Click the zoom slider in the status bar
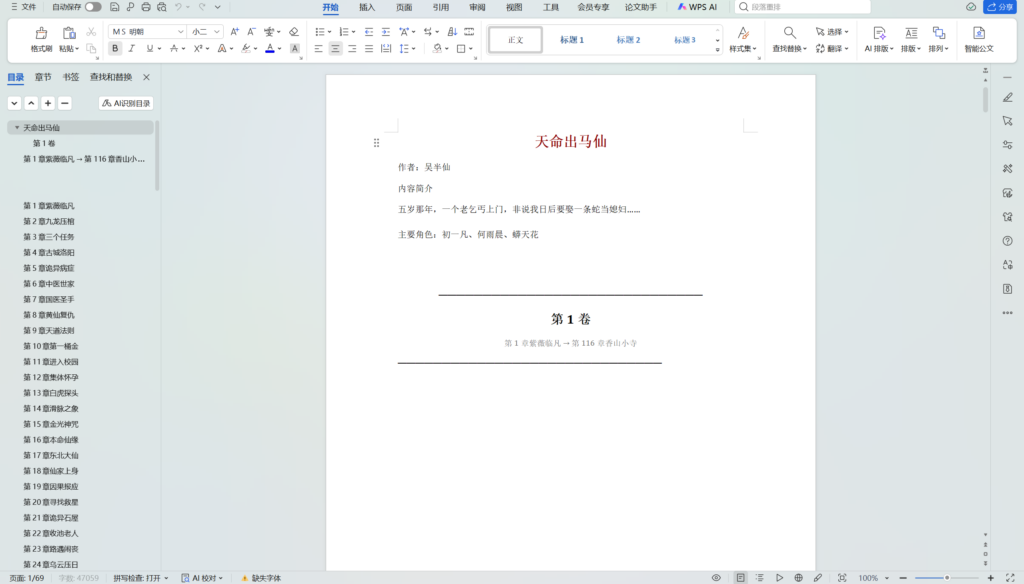Image resolution: width=1024 pixels, height=584 pixels. [946, 578]
